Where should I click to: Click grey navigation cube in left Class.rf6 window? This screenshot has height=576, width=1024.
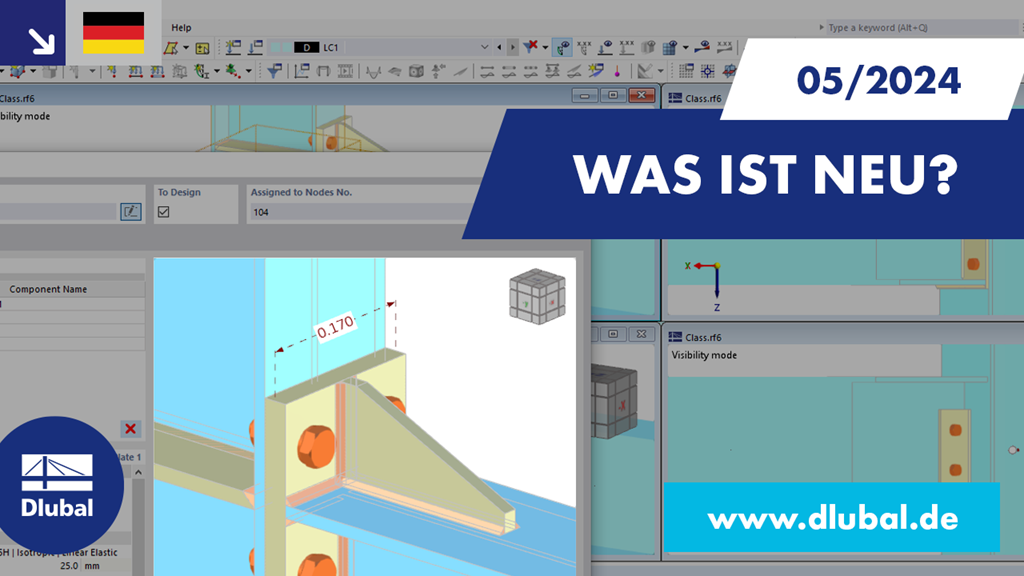pos(614,402)
